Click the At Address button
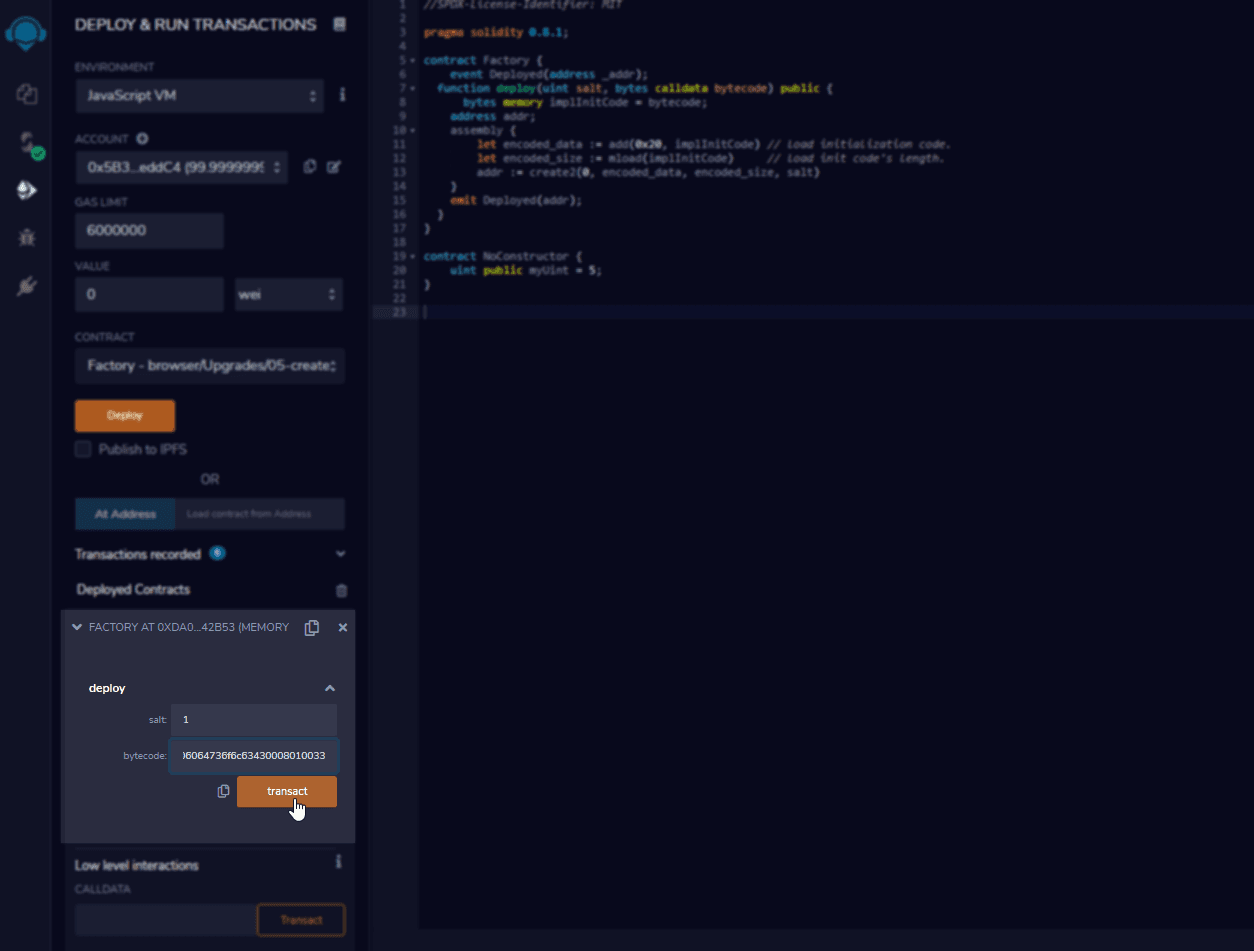1254x951 pixels. pos(125,514)
